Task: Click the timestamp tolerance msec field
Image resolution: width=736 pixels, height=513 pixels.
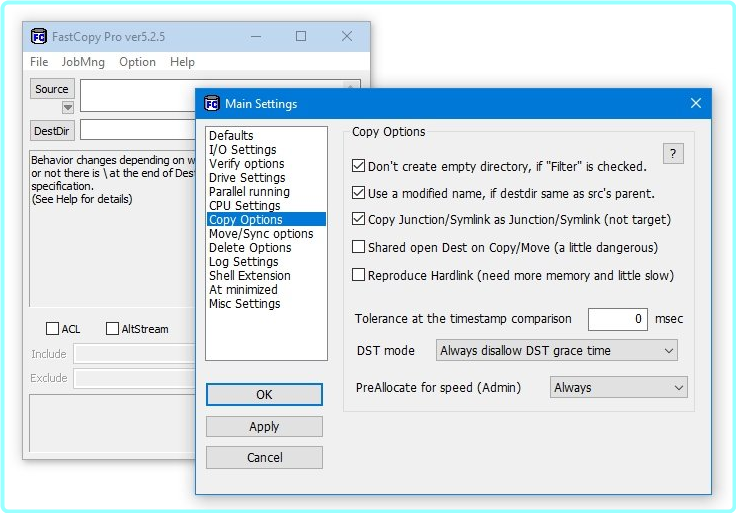Action: tap(617, 319)
